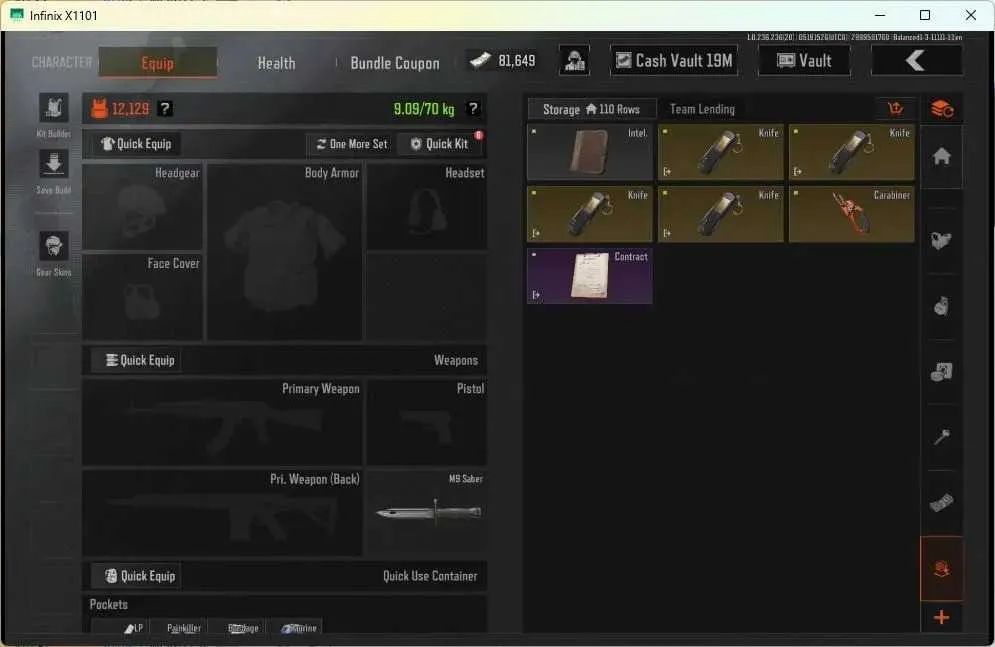This screenshot has width=995, height=647.
Task: Select the home category icon in sidebar
Action: point(942,157)
